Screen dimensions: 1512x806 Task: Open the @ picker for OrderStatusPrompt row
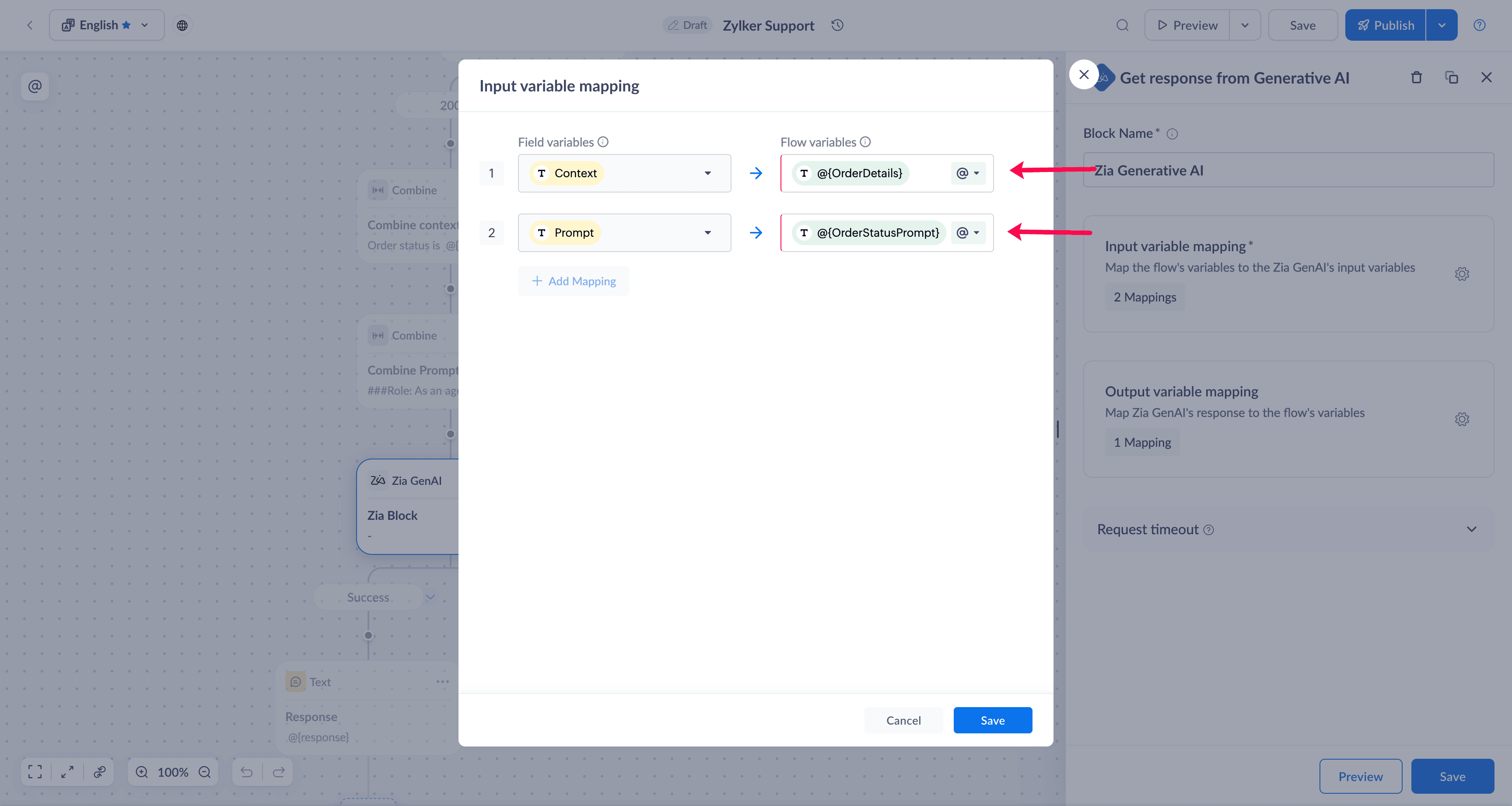pos(968,232)
